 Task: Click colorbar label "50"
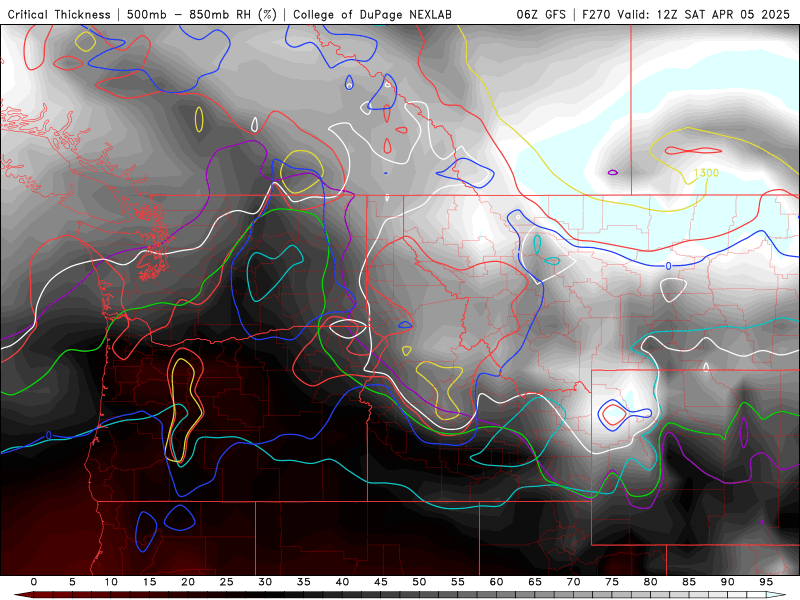419,582
